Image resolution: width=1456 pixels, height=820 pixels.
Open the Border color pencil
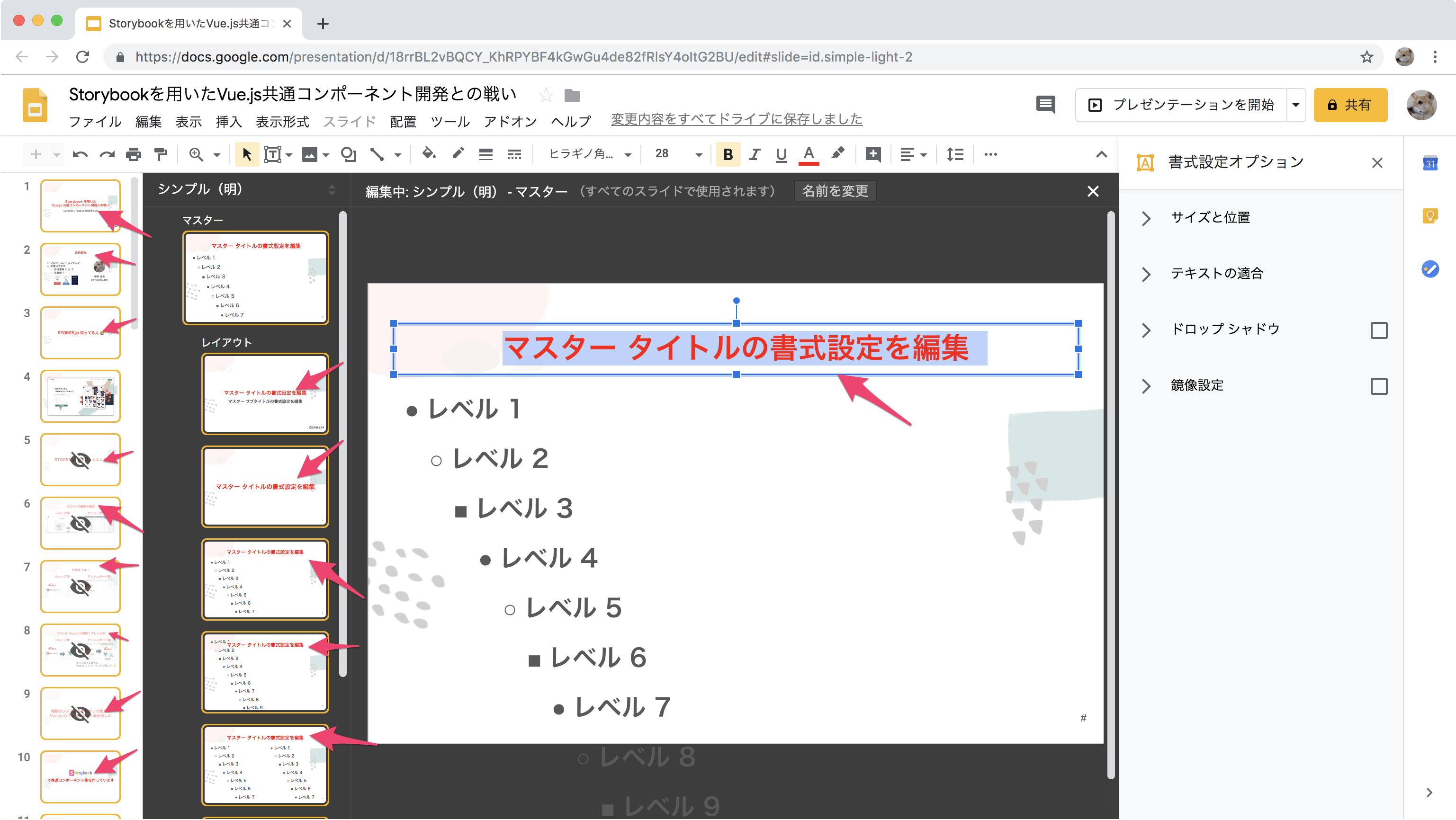458,154
